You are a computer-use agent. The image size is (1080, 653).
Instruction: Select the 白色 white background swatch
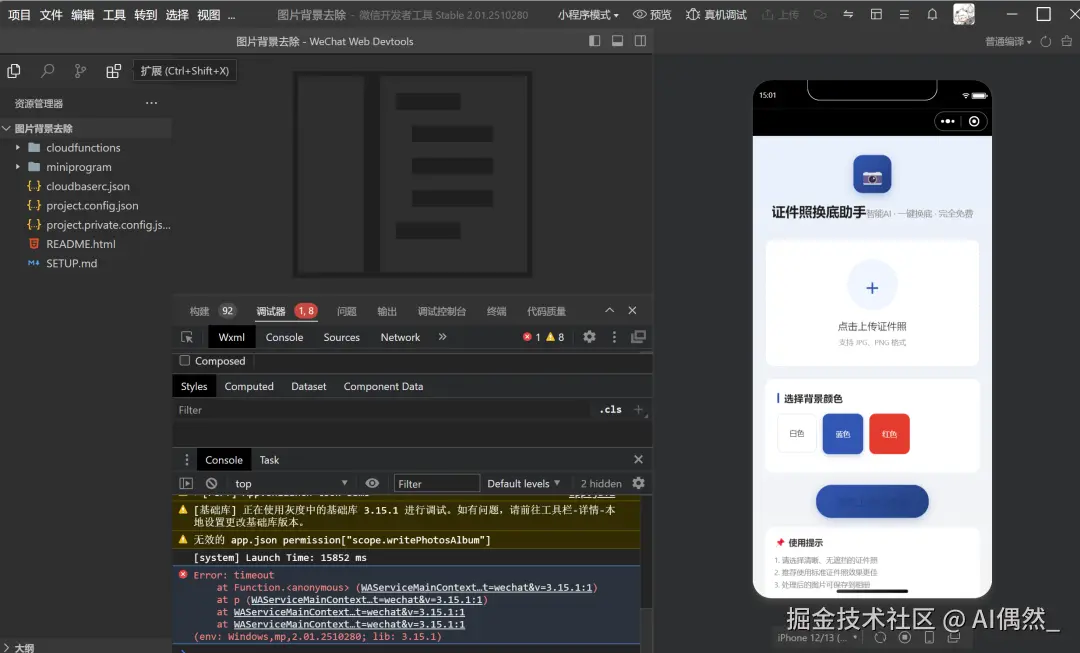pos(797,433)
